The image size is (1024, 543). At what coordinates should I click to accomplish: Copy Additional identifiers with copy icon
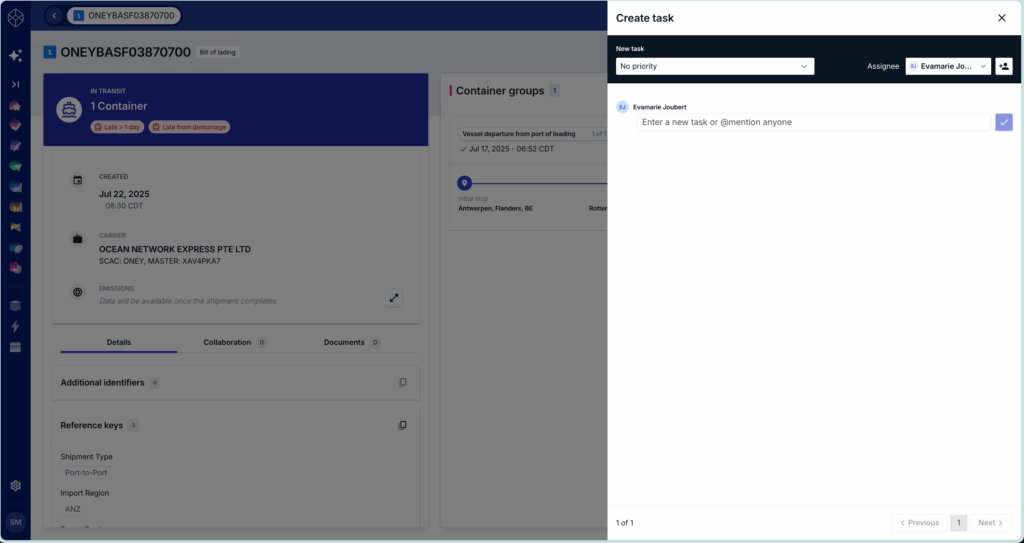(x=402, y=383)
